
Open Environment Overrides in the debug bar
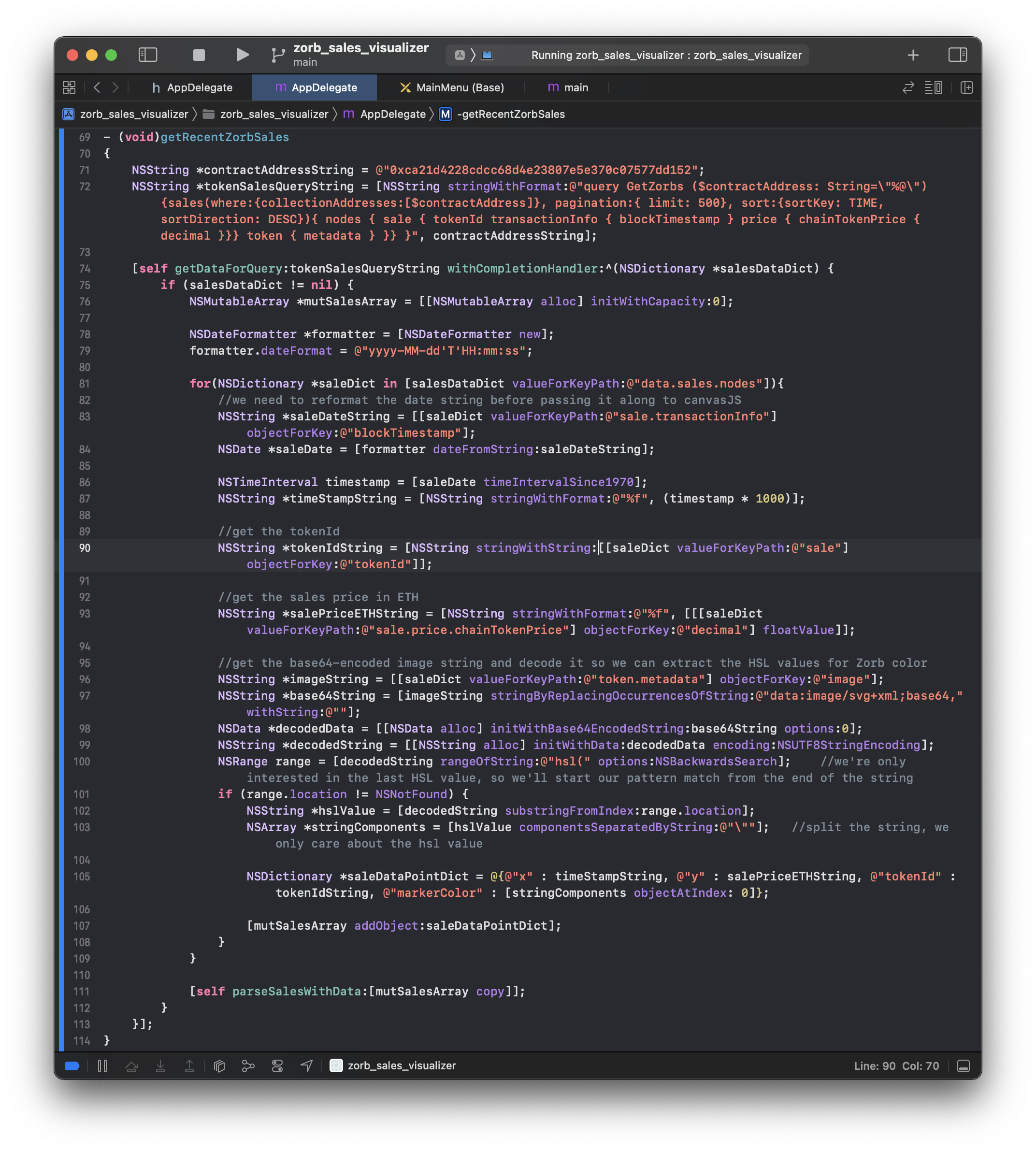[x=277, y=1065]
